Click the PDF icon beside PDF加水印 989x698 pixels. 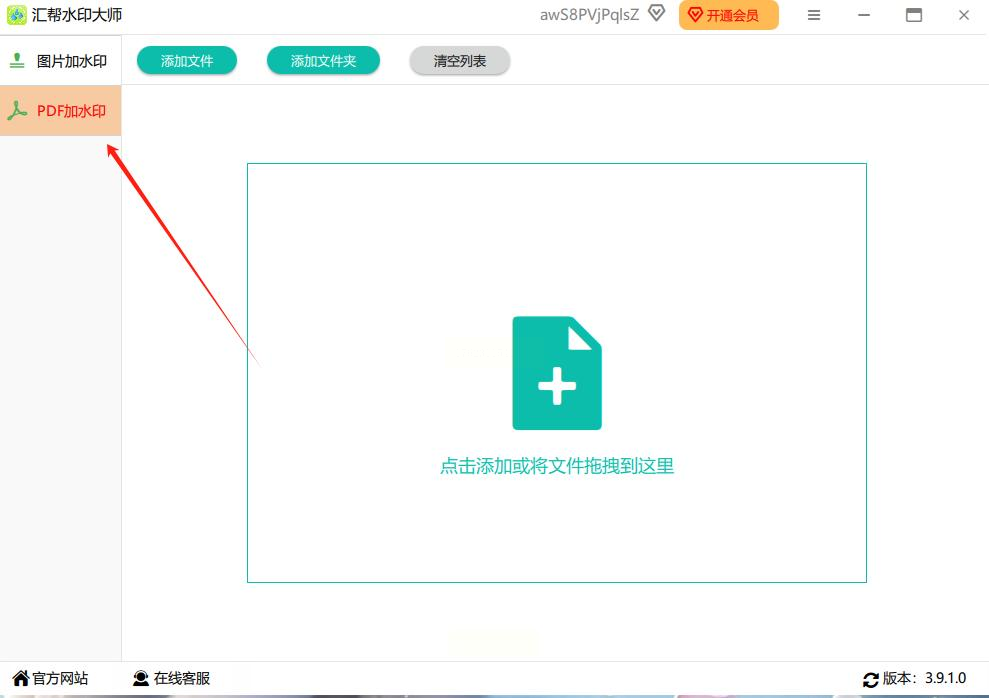pyautogui.click(x=17, y=111)
